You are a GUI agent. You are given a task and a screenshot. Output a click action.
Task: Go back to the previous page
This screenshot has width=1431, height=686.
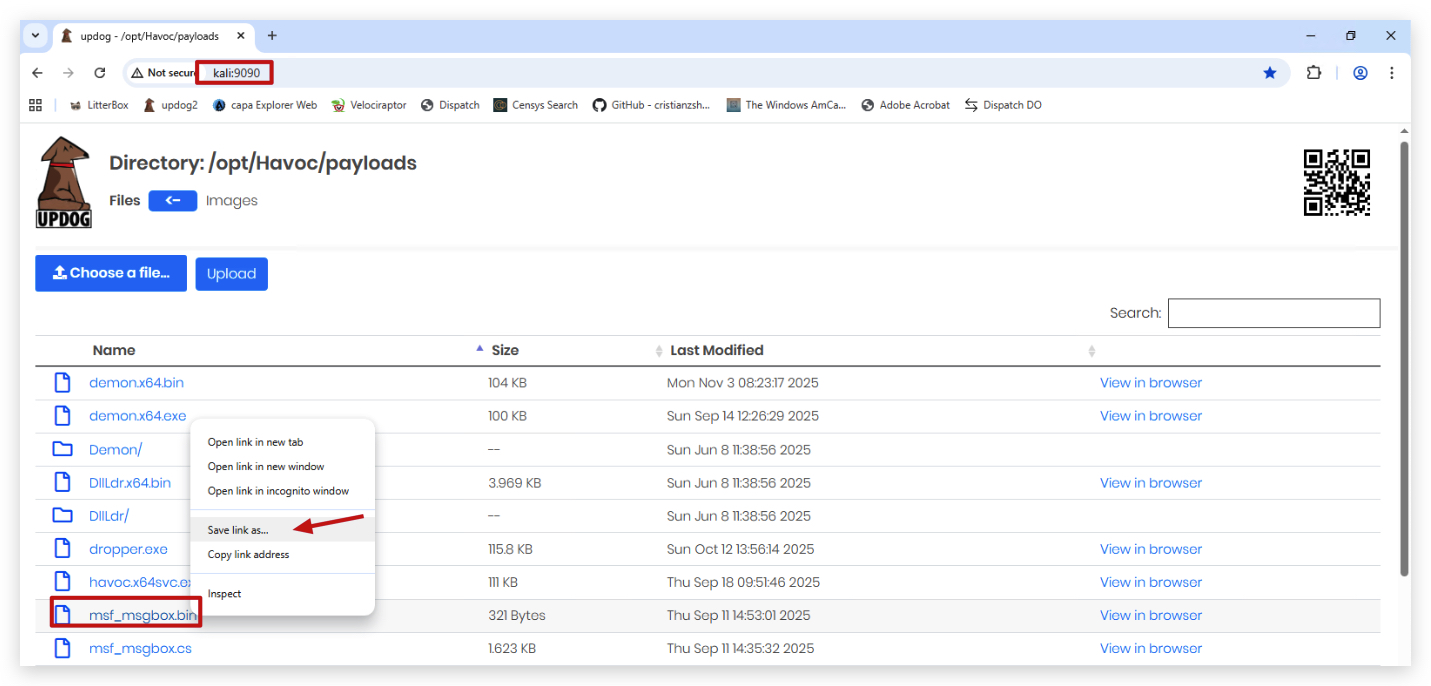tap(38, 73)
